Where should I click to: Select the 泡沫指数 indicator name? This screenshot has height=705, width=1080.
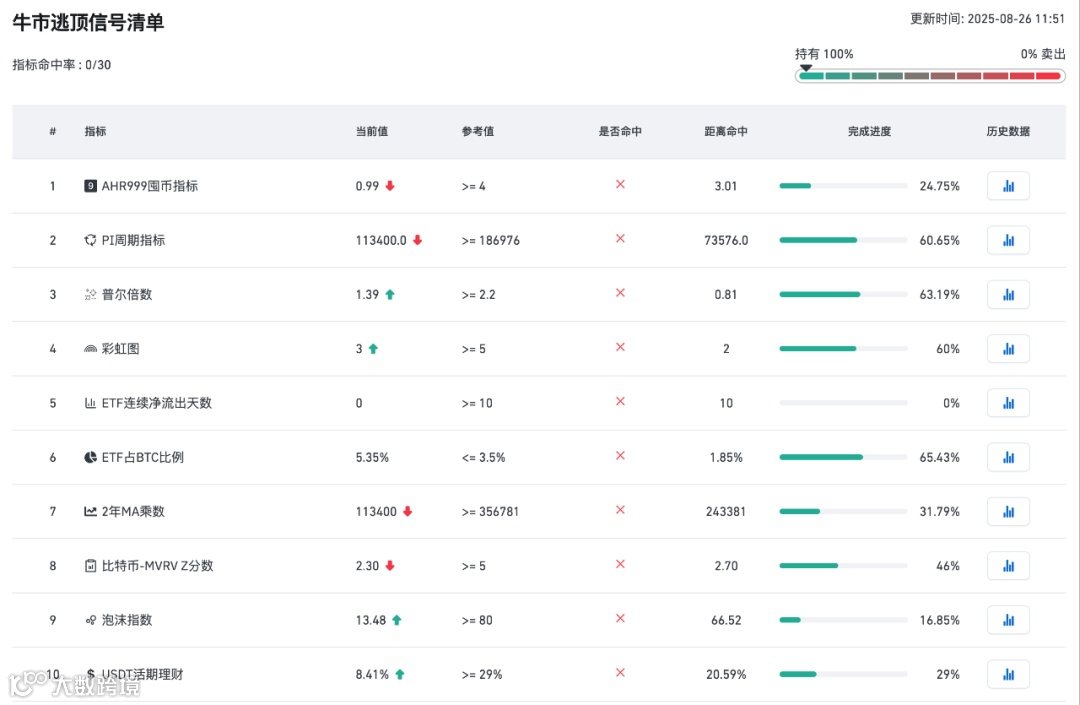pos(127,620)
